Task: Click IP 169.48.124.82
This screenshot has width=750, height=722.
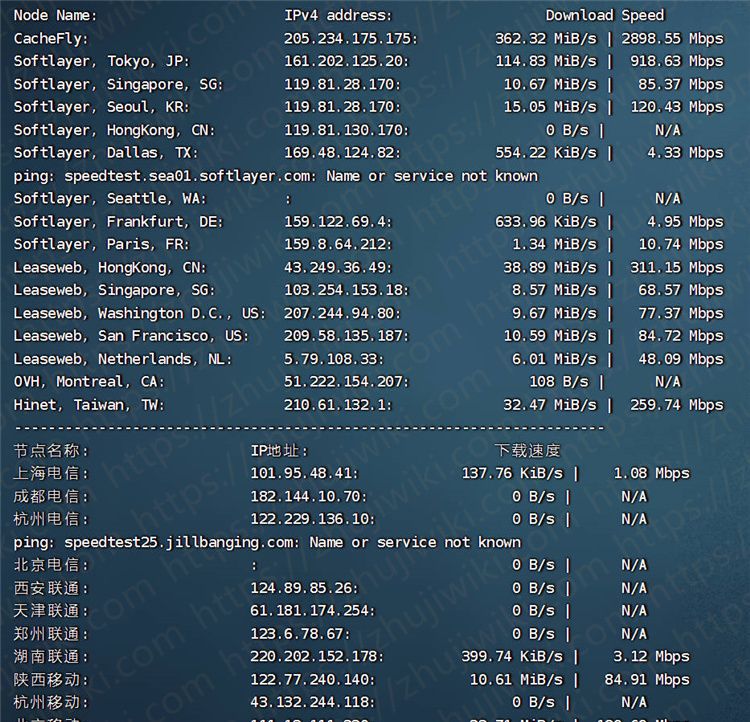Action: [342, 153]
